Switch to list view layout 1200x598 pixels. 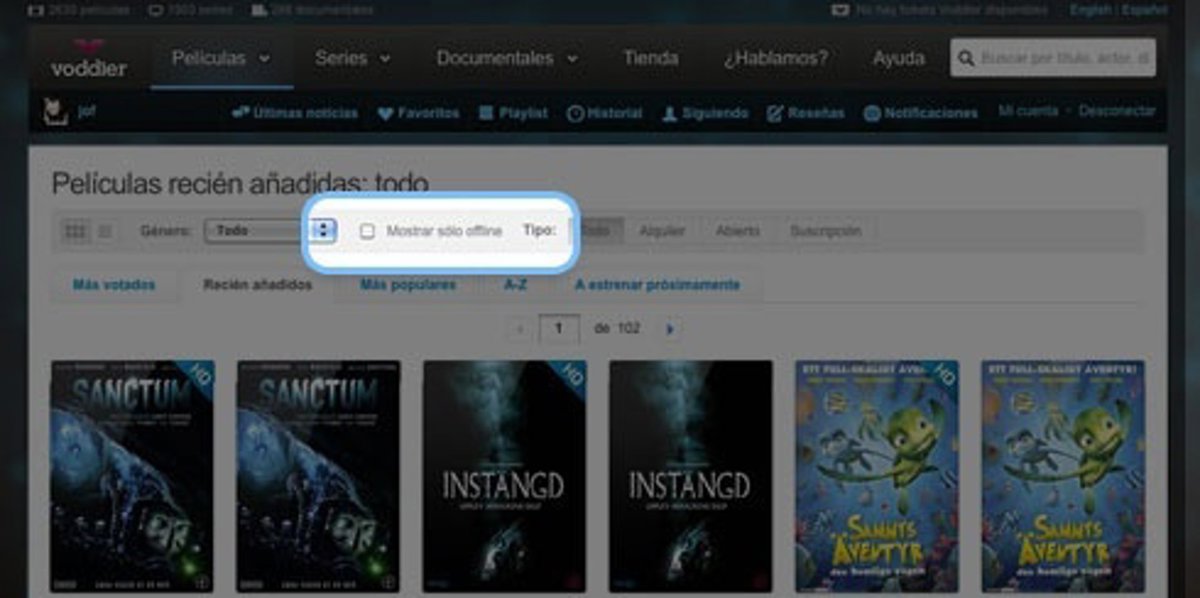104,231
